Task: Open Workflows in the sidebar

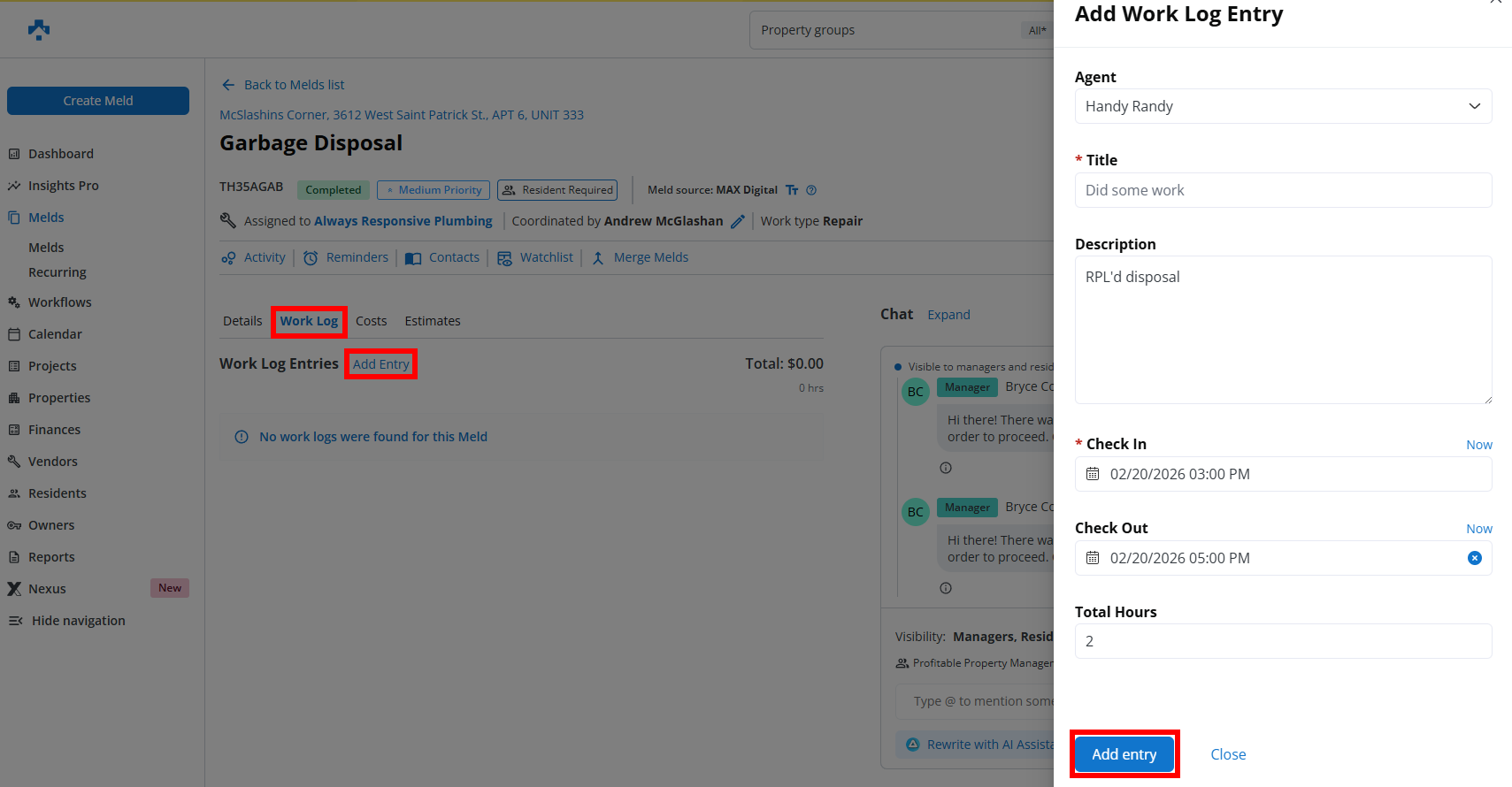Action: coord(59,302)
